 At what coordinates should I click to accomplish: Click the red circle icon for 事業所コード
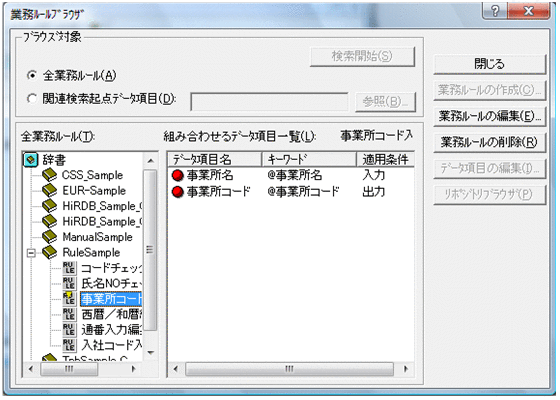point(178,192)
